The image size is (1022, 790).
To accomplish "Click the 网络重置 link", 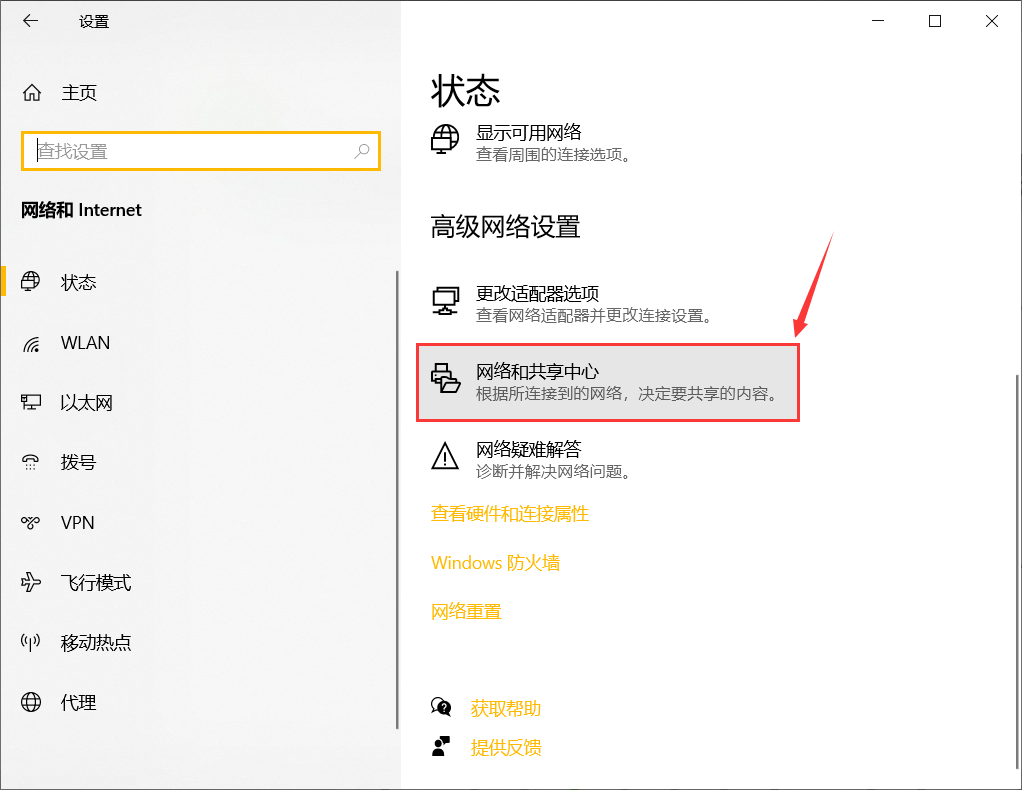I will (x=466, y=611).
